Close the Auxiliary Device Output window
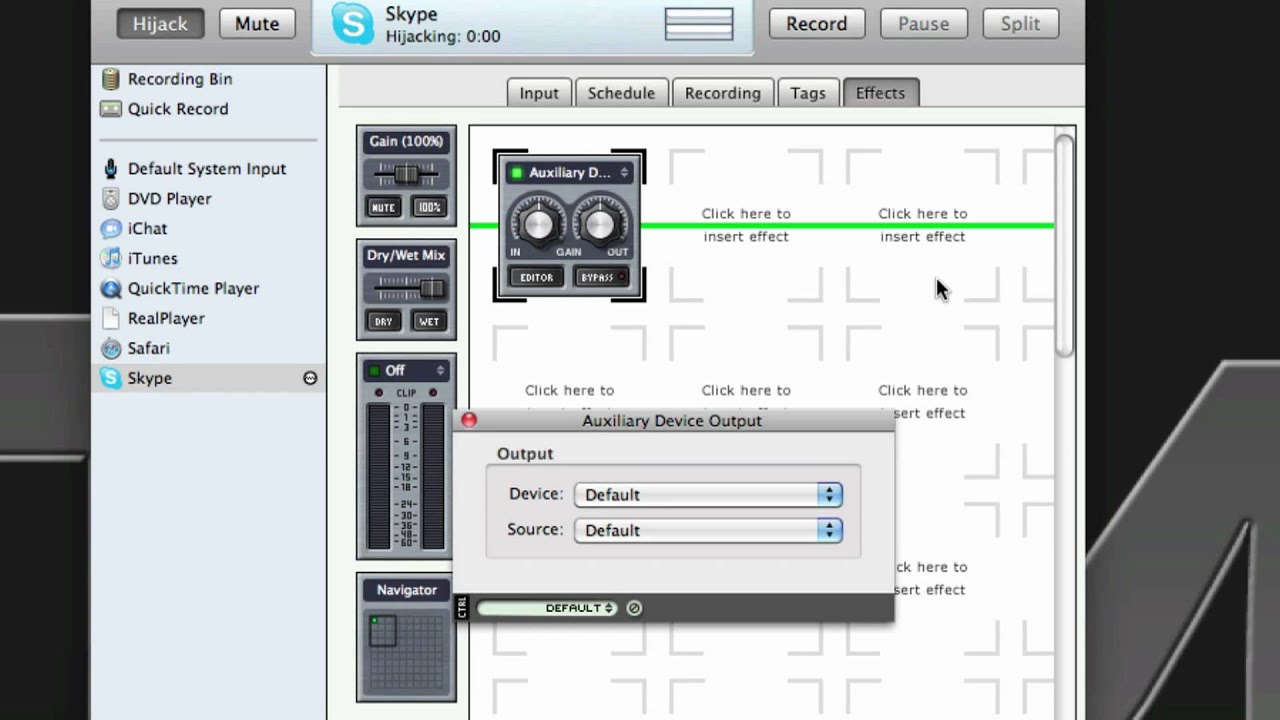The height and width of the screenshot is (720, 1280). 469,420
